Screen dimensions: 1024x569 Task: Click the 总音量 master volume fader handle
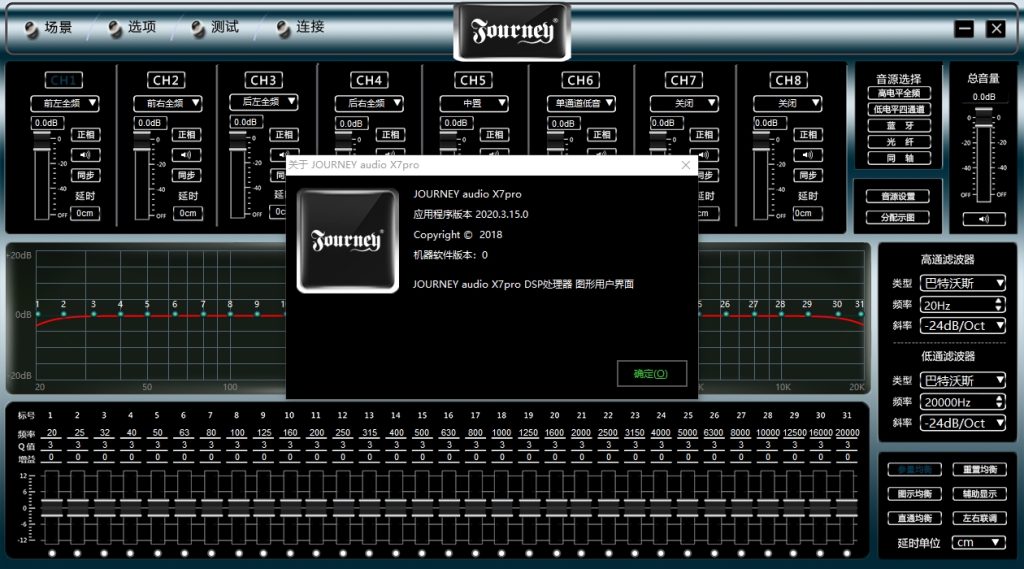coord(984,117)
